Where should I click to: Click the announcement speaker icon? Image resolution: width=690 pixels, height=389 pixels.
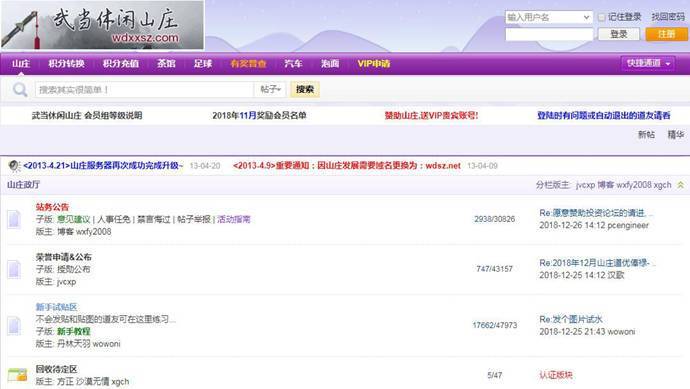pyautogui.click(x=14, y=166)
